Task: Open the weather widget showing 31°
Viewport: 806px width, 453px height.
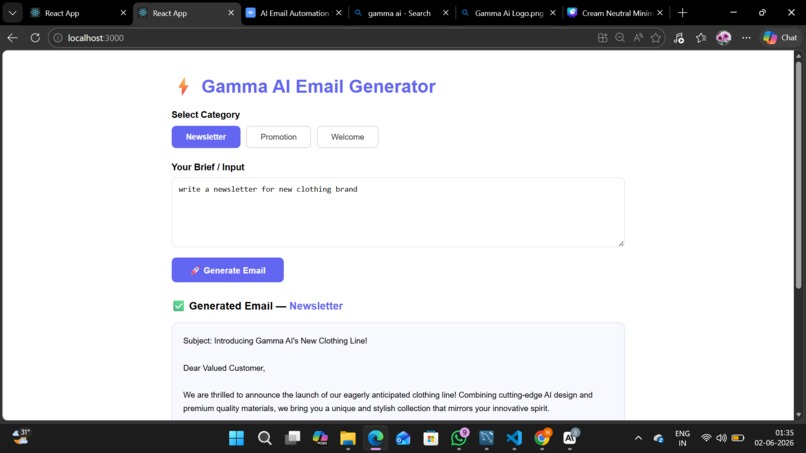Action: [22, 437]
